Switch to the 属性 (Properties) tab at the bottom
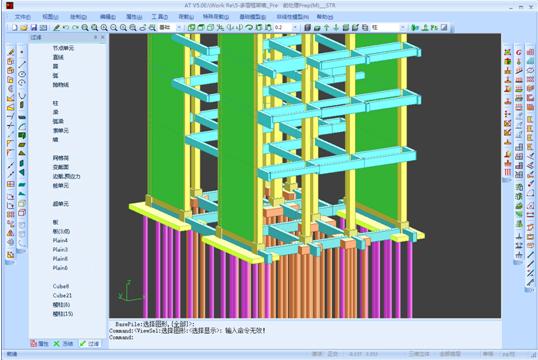The height and width of the screenshot is (360, 538). (40, 343)
